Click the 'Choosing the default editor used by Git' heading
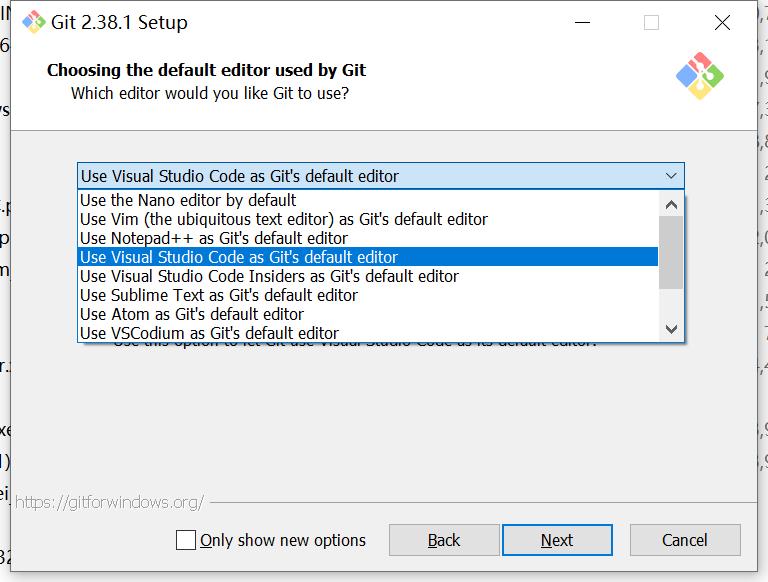 point(206,70)
